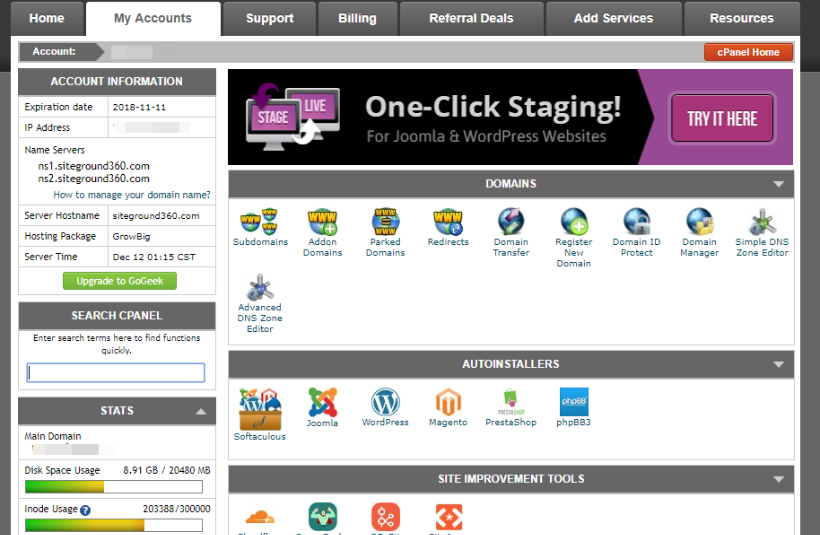Image resolution: width=820 pixels, height=535 pixels.
Task: Toggle the Stats panel arrow
Action: (201, 412)
